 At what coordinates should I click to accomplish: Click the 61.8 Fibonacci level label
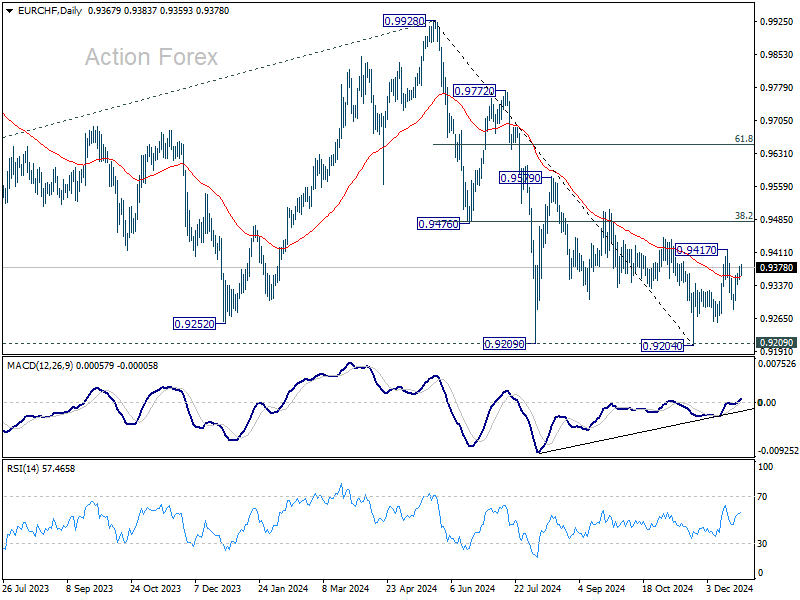click(x=743, y=139)
